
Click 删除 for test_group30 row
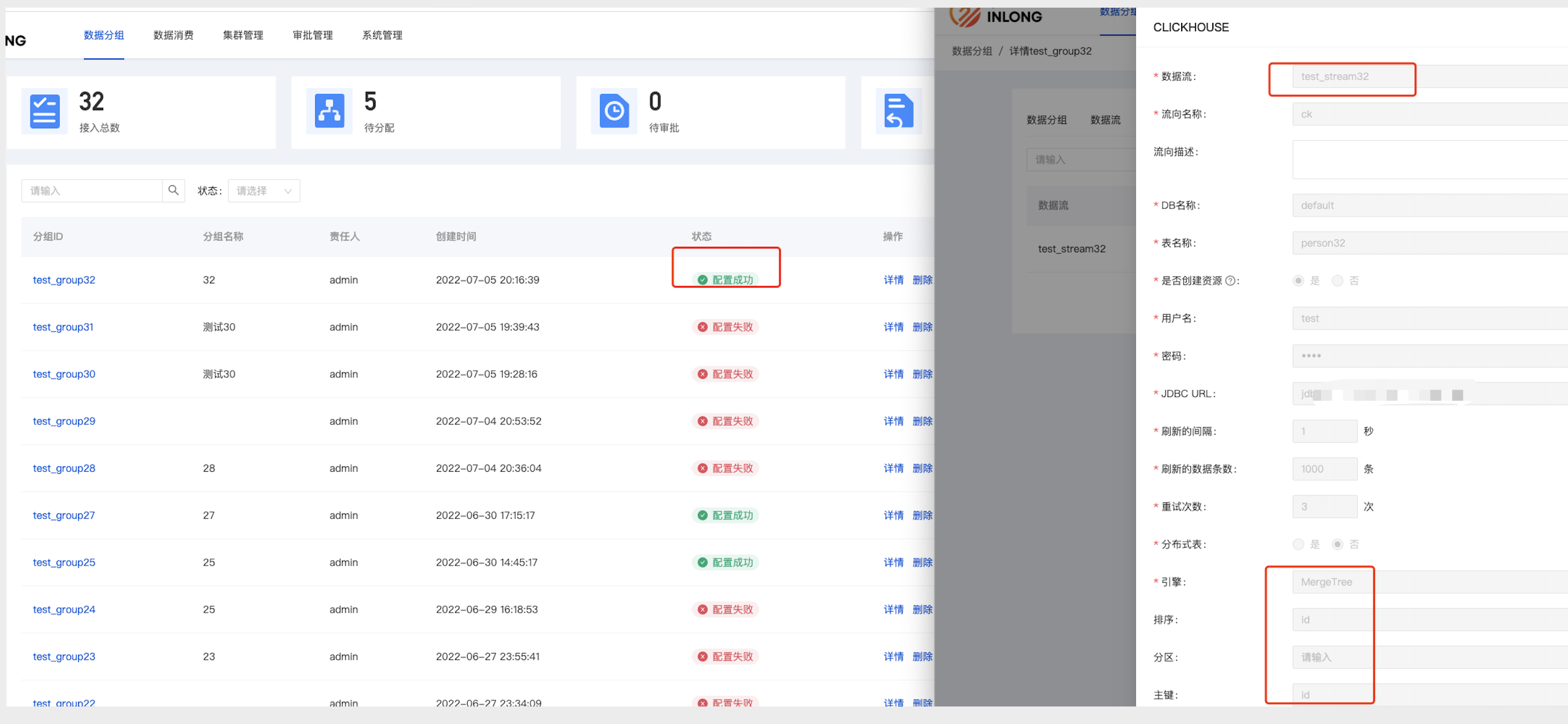pyautogui.click(x=922, y=374)
